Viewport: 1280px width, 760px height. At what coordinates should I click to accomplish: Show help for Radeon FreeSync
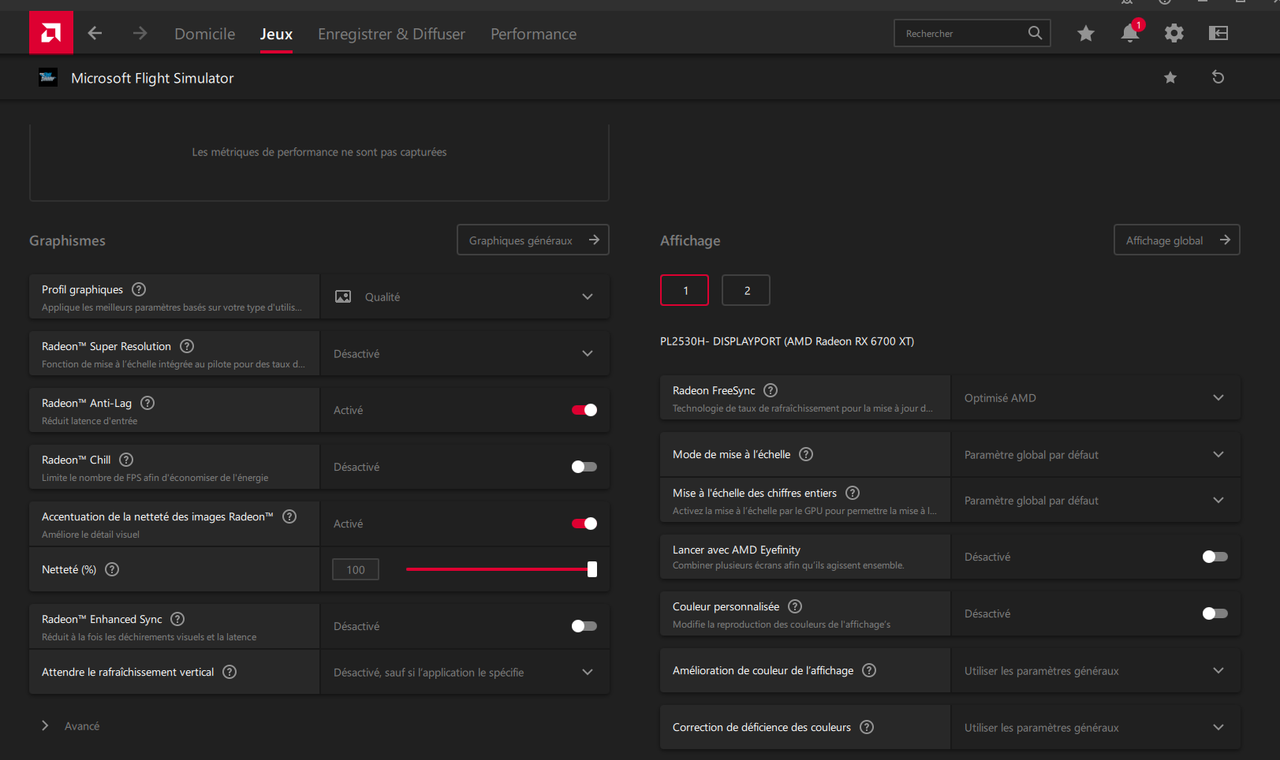pos(771,391)
